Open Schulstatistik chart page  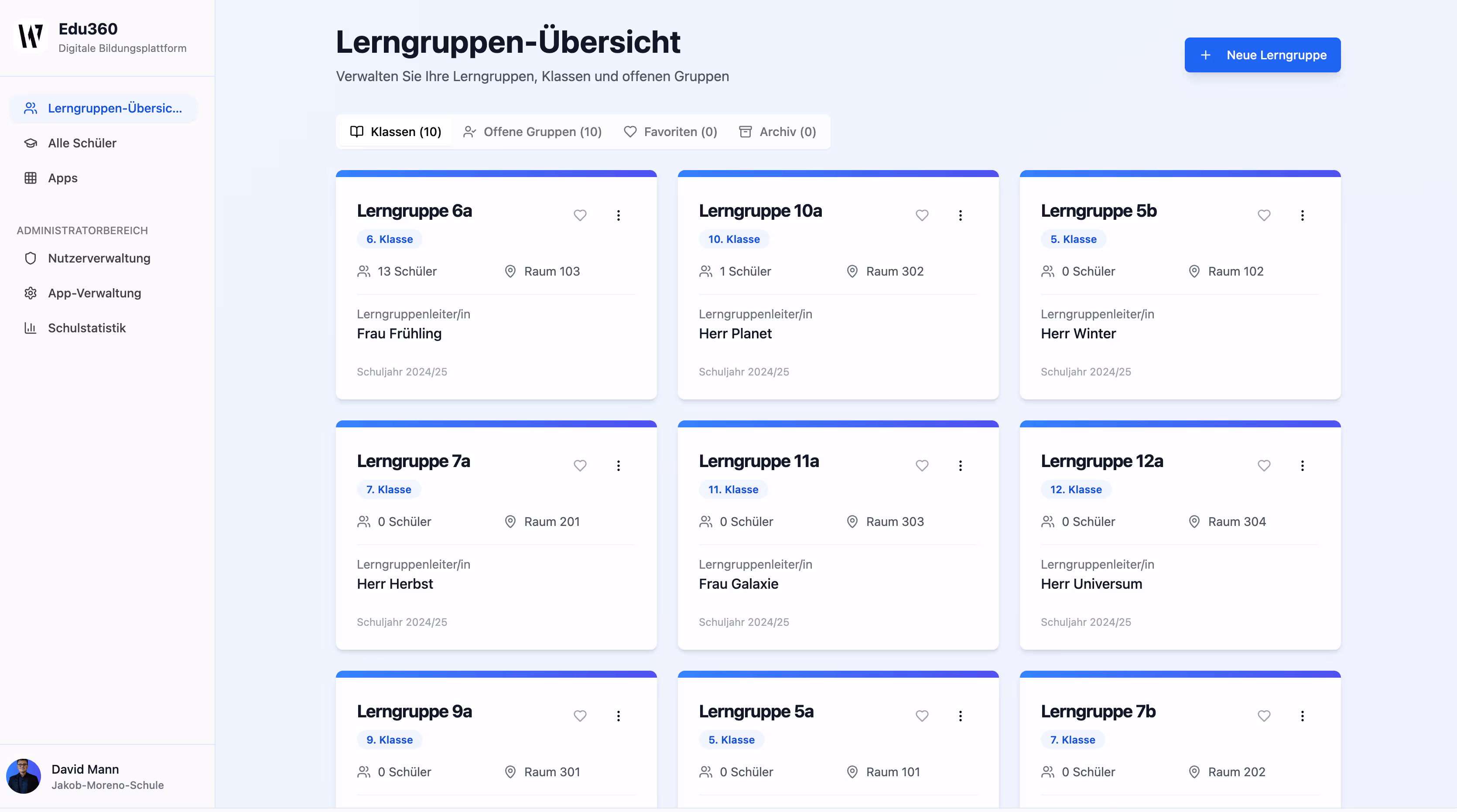click(x=86, y=328)
